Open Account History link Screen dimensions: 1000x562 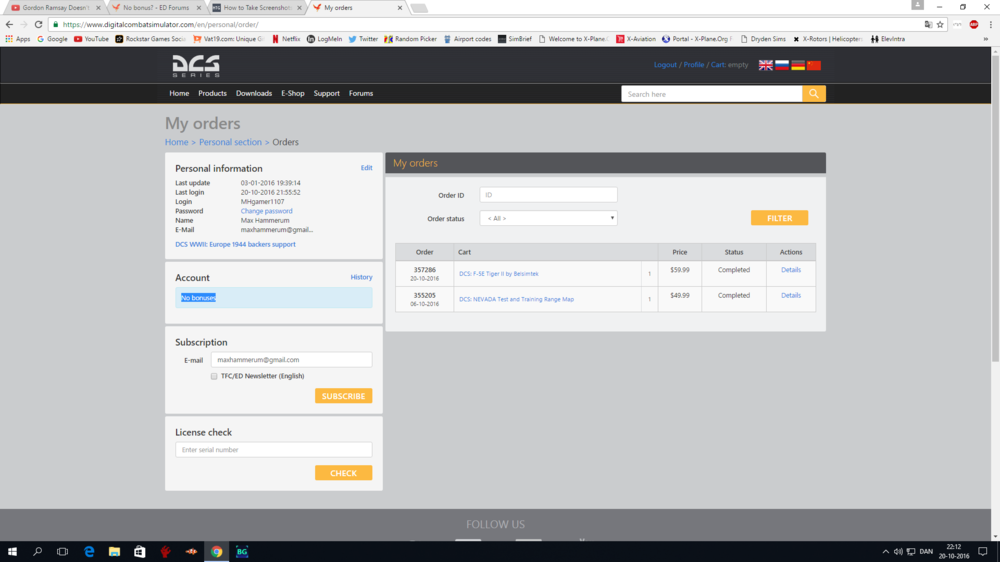click(362, 277)
